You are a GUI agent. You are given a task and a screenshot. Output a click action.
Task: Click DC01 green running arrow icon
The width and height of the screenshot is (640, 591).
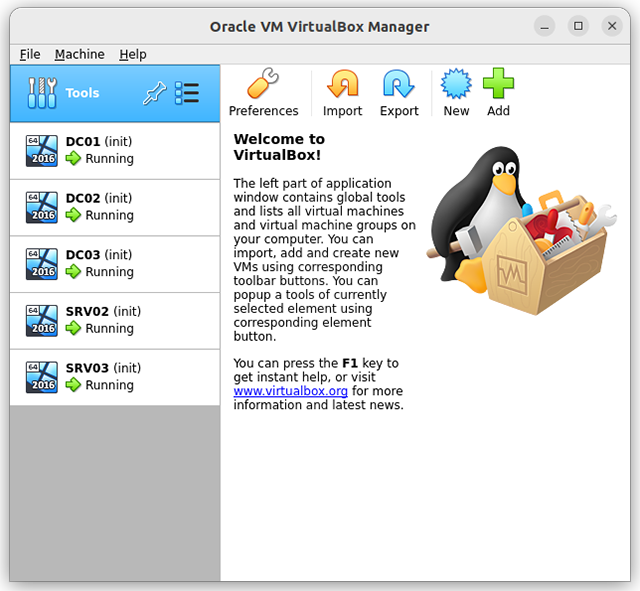[x=73, y=158]
